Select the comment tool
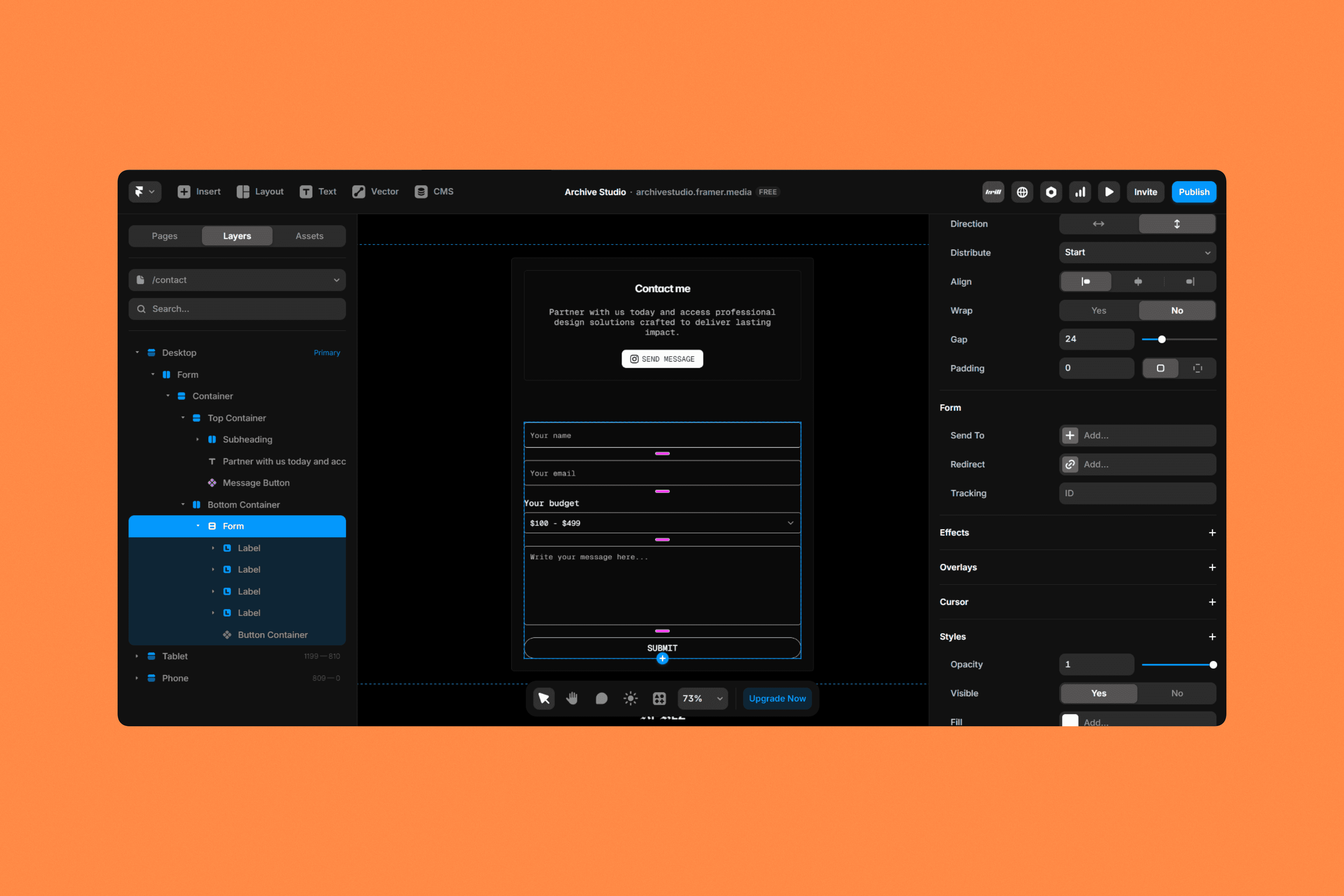The image size is (1344, 896). point(601,698)
